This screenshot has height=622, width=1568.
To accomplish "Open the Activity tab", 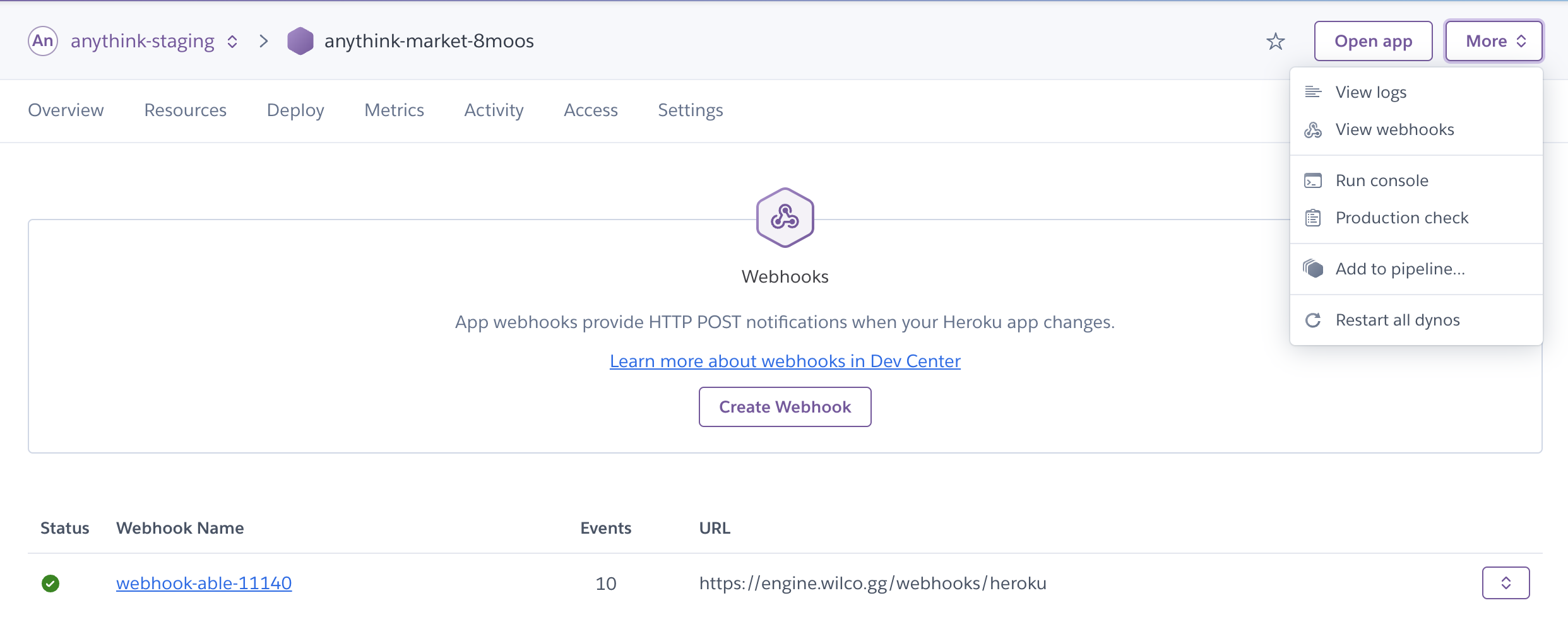I will tap(494, 110).
